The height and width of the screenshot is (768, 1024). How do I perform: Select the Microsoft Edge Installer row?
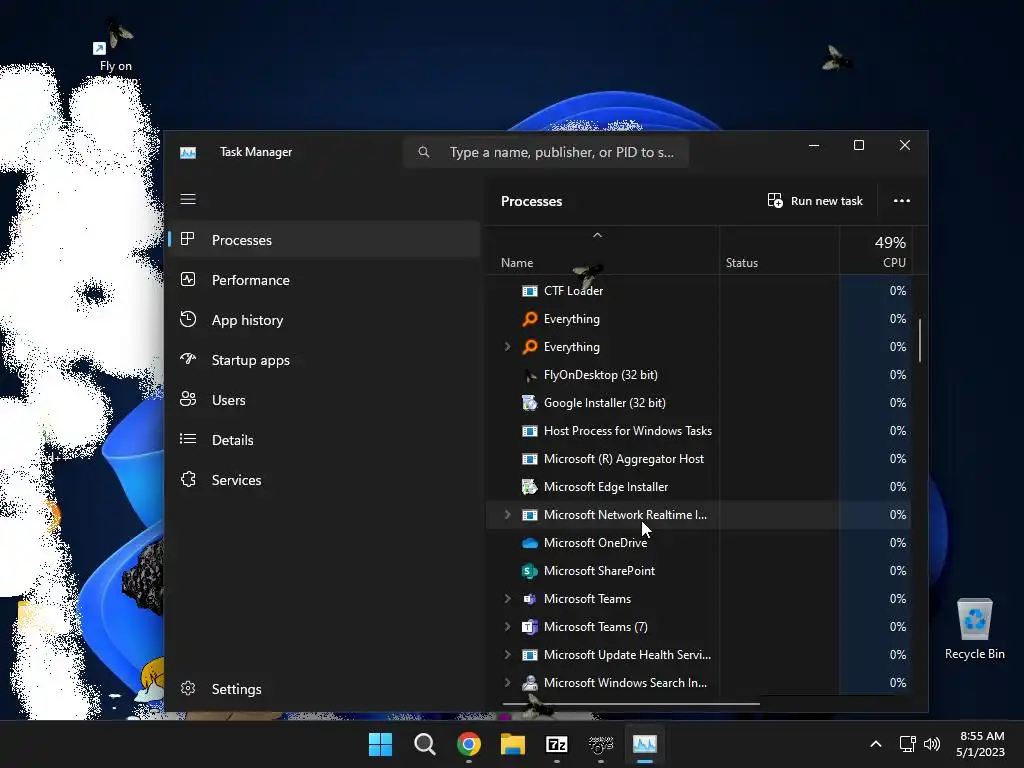[x=698, y=487]
